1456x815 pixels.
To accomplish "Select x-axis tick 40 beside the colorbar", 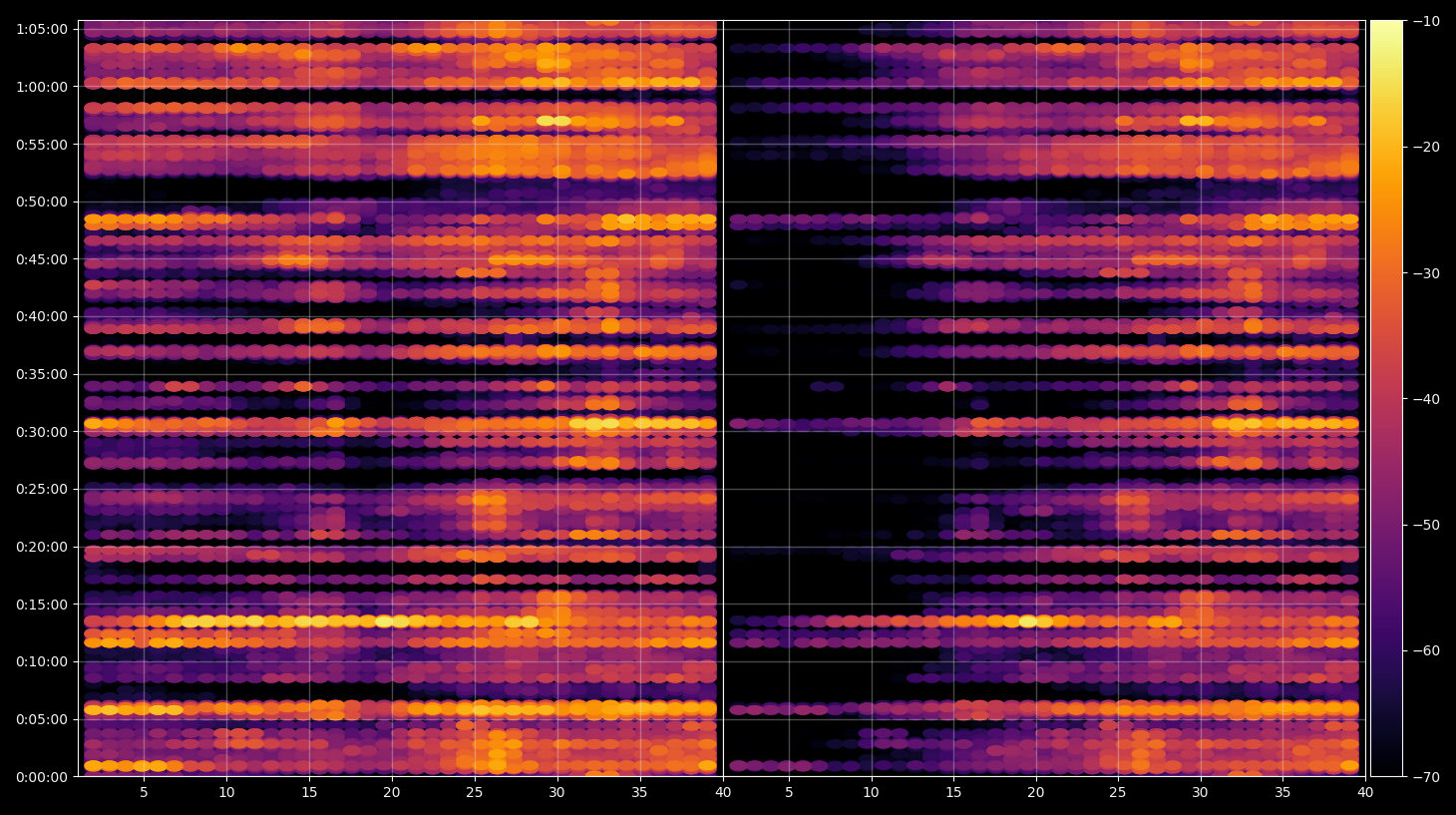I will coord(1365,792).
